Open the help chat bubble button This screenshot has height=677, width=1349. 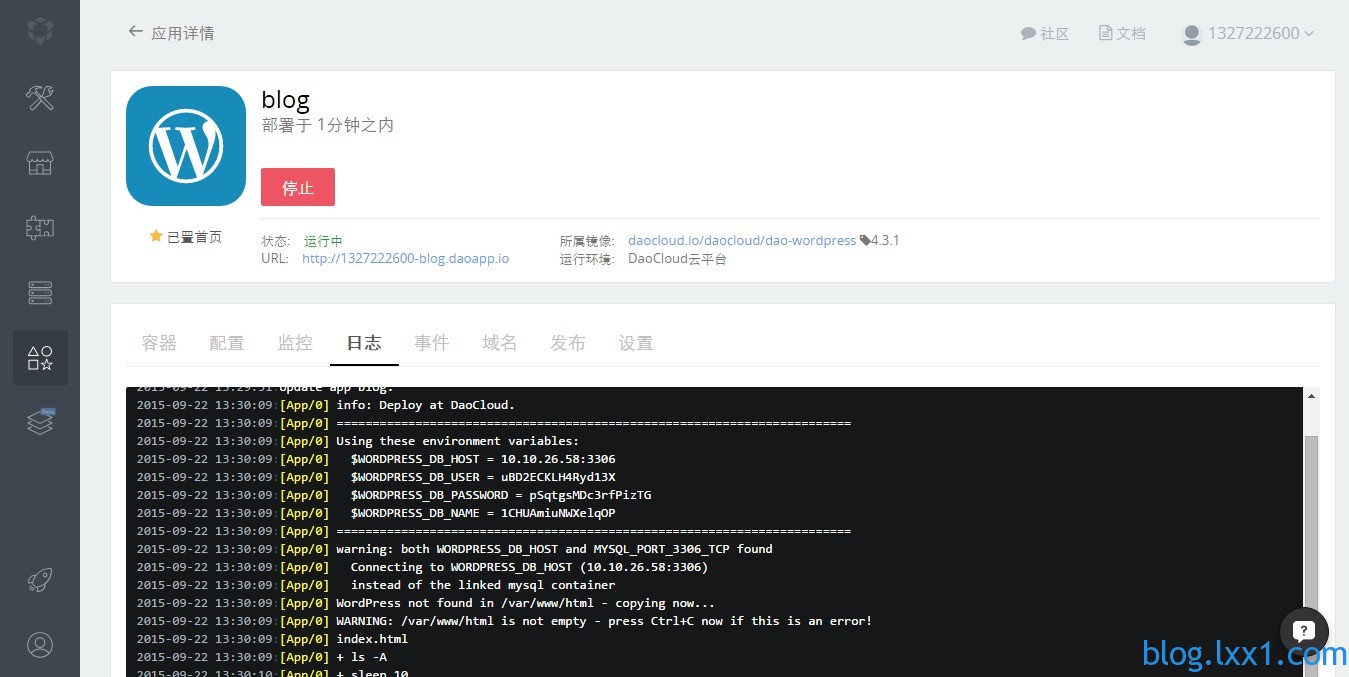[x=1303, y=631]
